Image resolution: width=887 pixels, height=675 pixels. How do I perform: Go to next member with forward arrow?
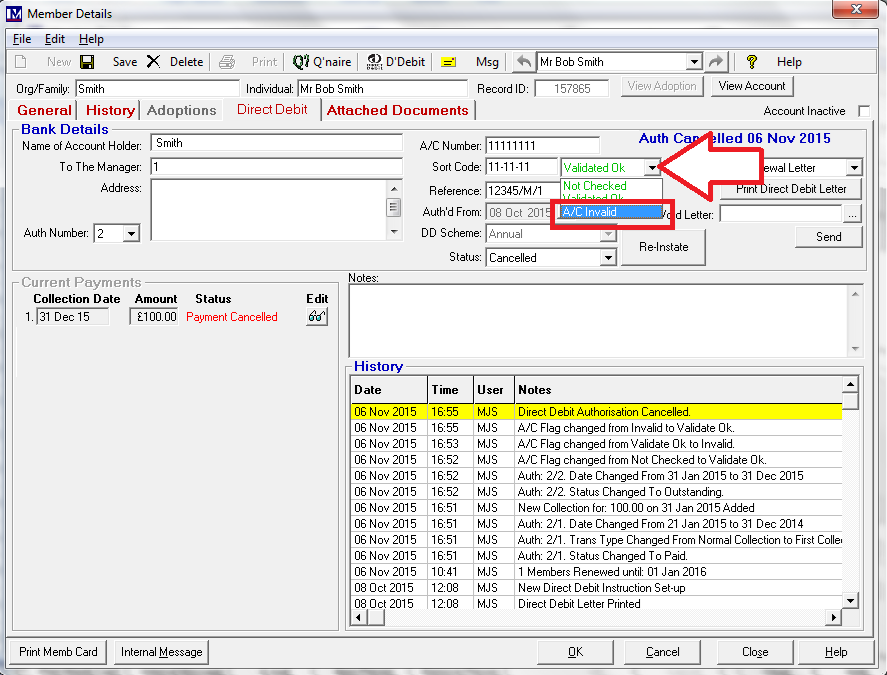click(x=716, y=61)
